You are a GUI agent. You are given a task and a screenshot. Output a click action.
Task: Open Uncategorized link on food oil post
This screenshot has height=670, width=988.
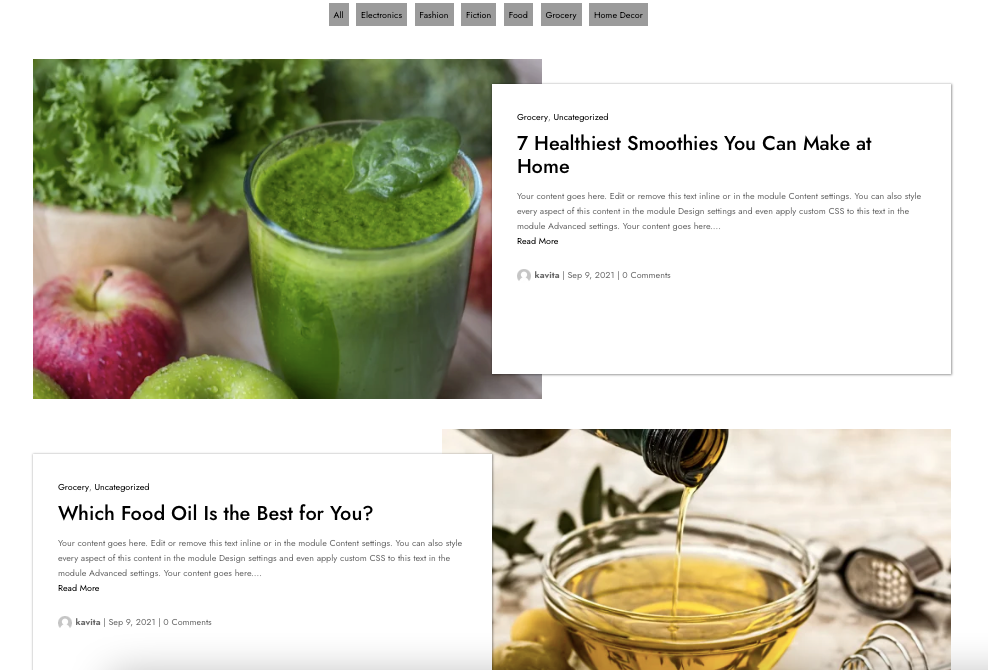pyautogui.click(x=122, y=487)
